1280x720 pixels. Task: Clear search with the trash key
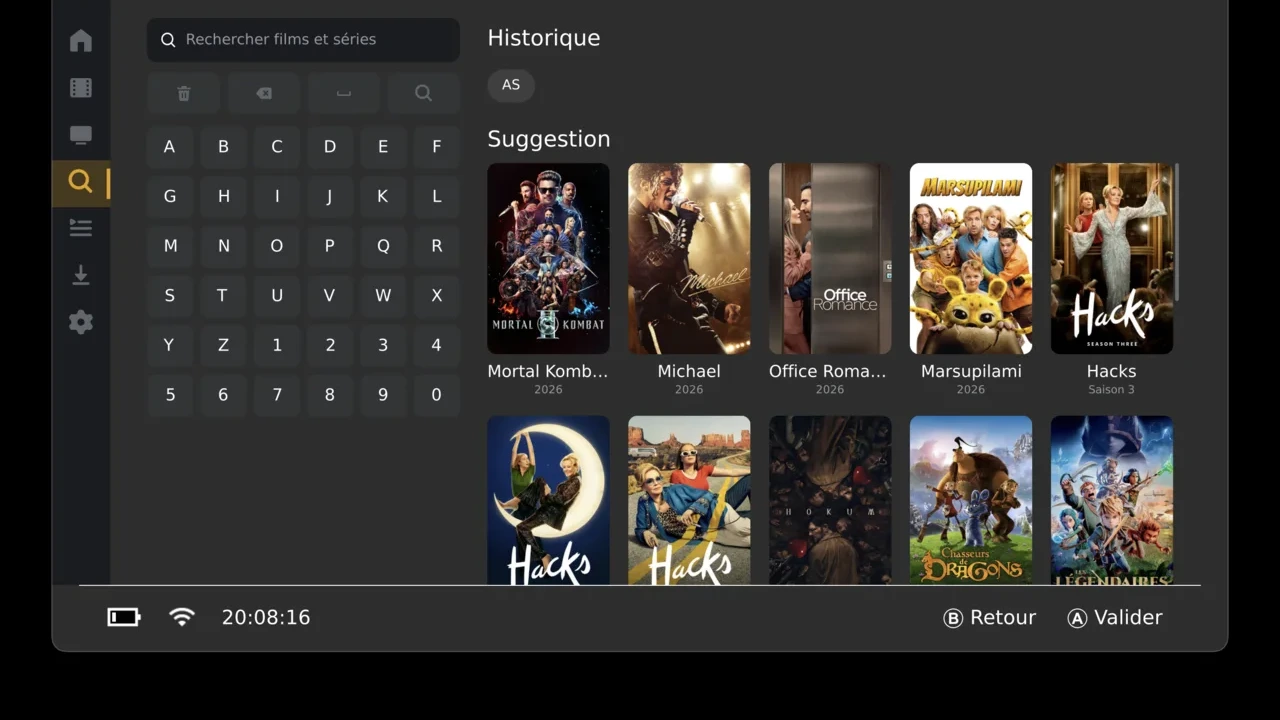click(x=184, y=93)
